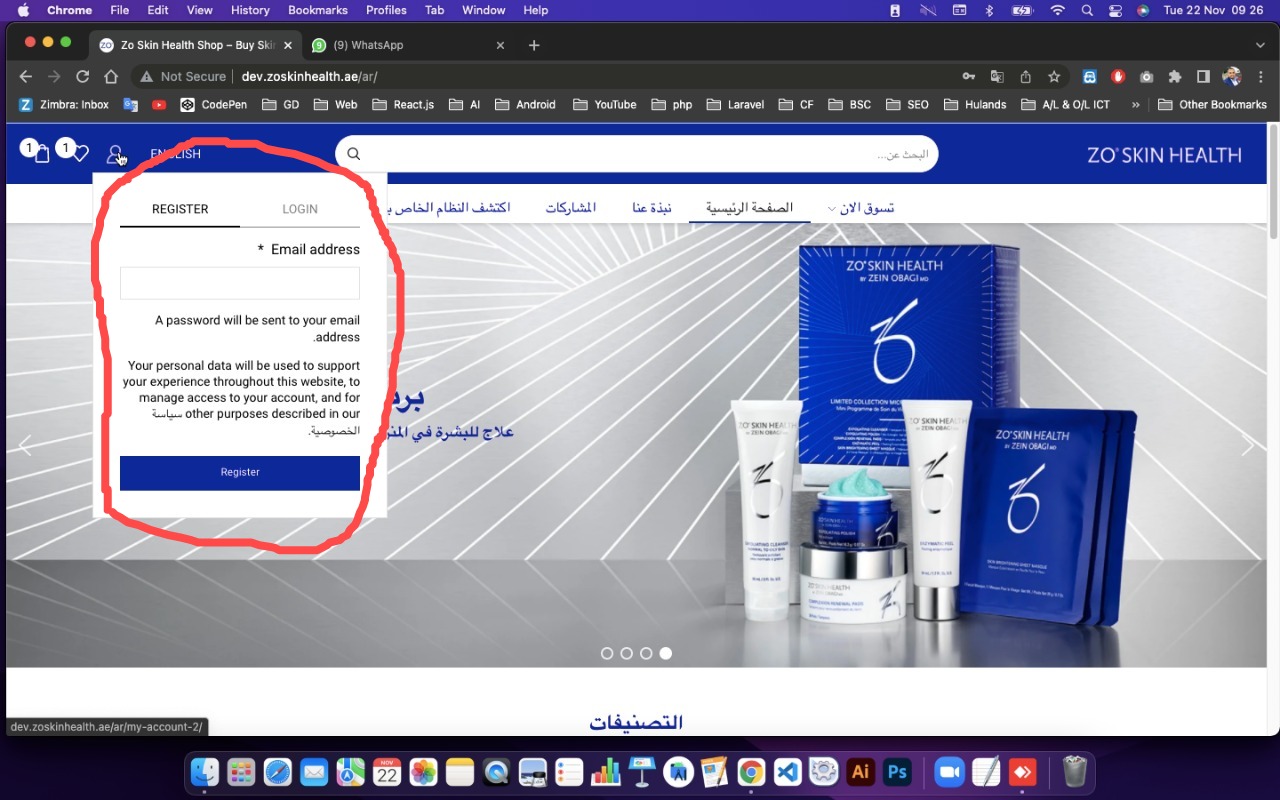Open the Profiles menu in menu bar
Image resolution: width=1280 pixels, height=800 pixels.
point(386,10)
